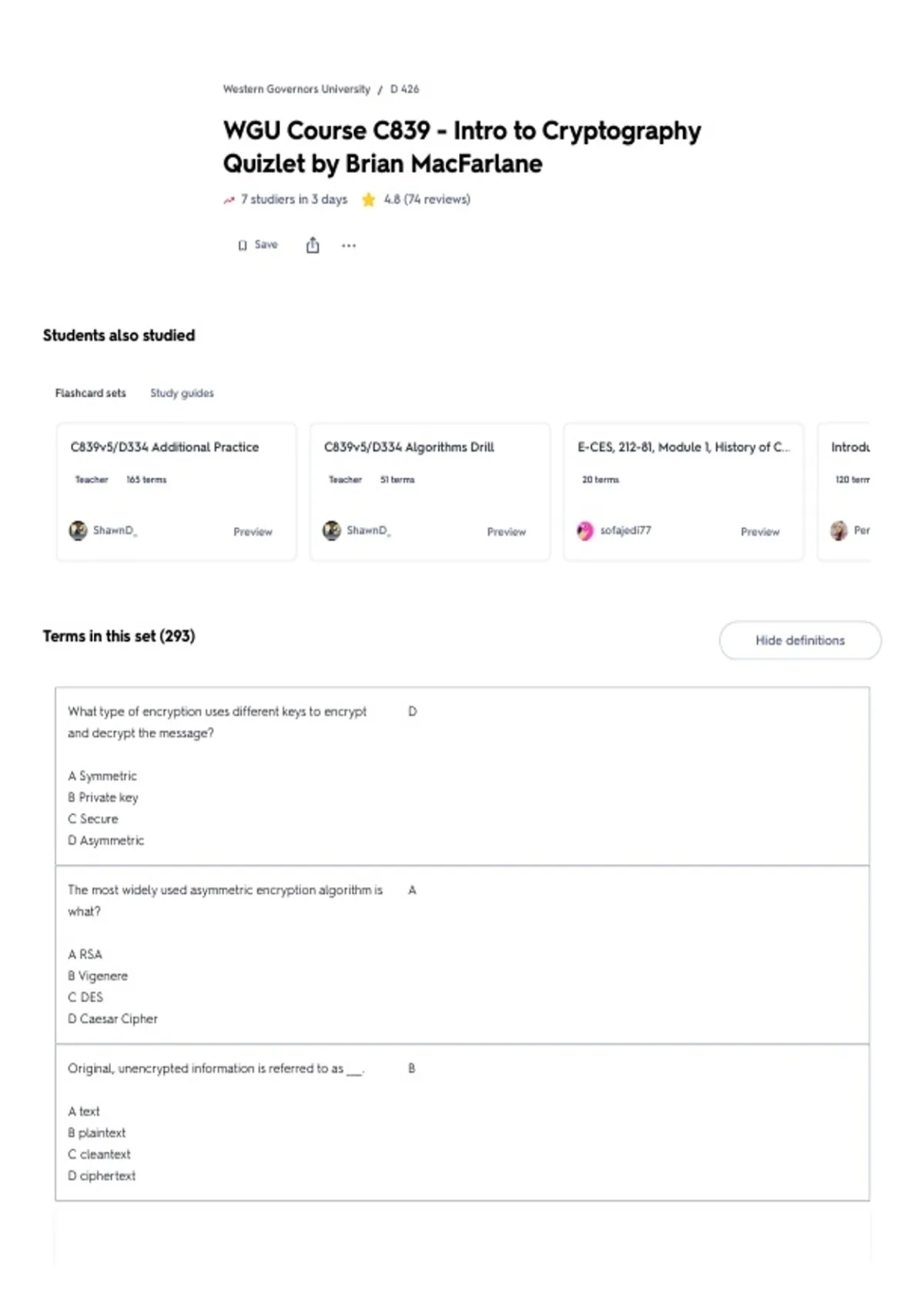This screenshot has height=1309, width=924.
Task: Click ShawnD avatar on Additional Practice card
Action: point(78,531)
